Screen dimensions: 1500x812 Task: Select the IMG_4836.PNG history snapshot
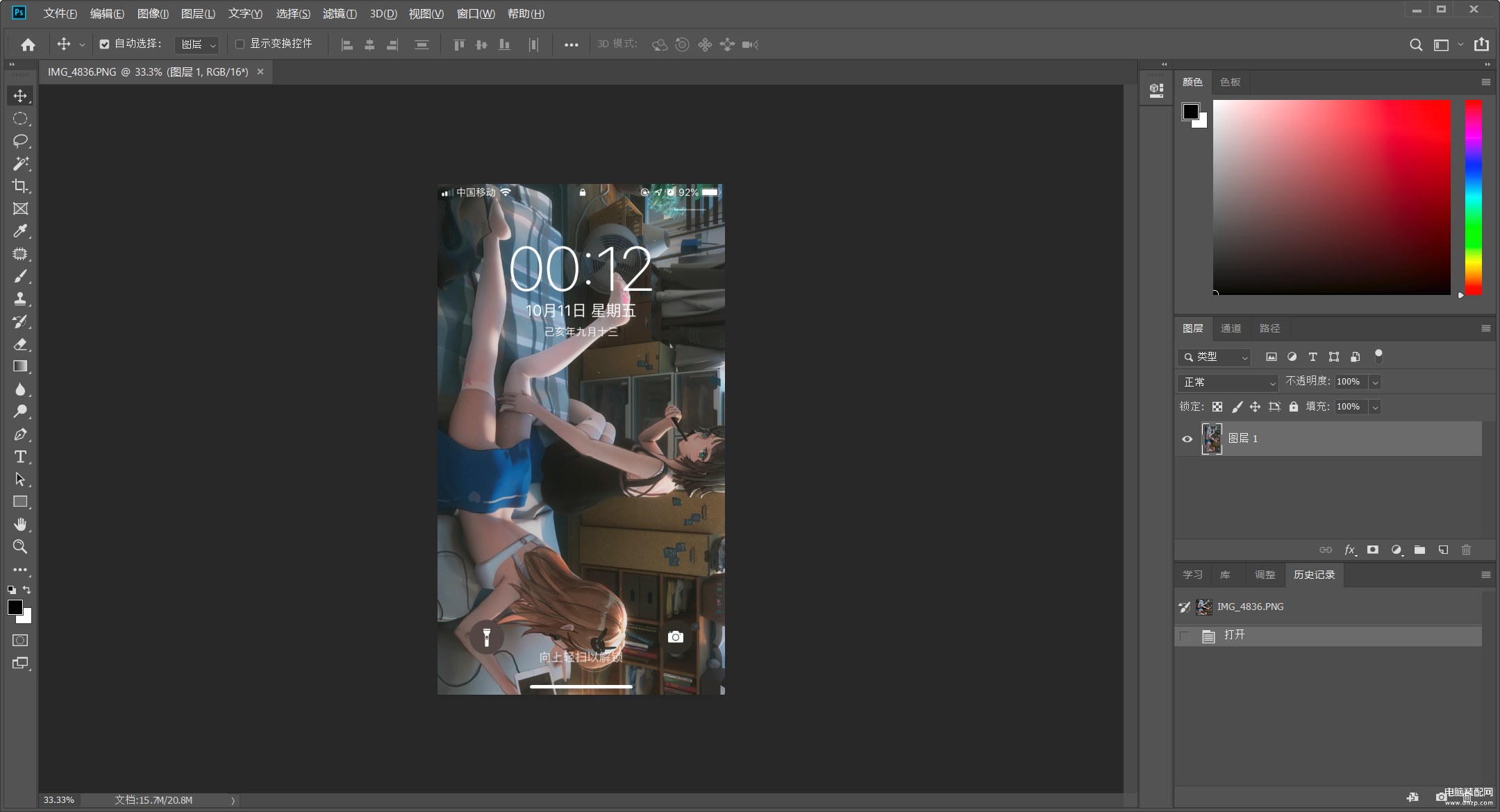click(1328, 607)
